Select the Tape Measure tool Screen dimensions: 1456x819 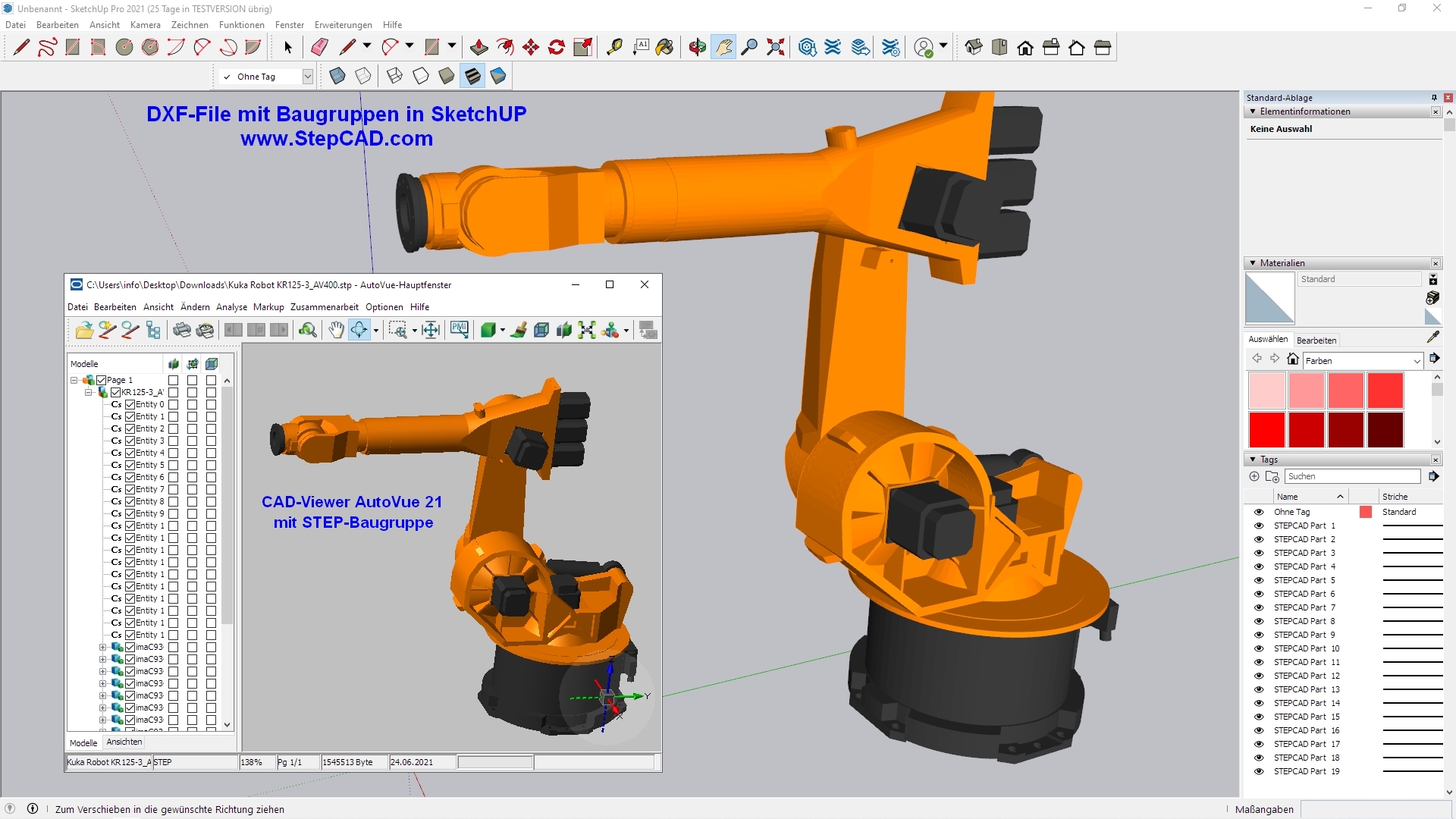[x=614, y=48]
